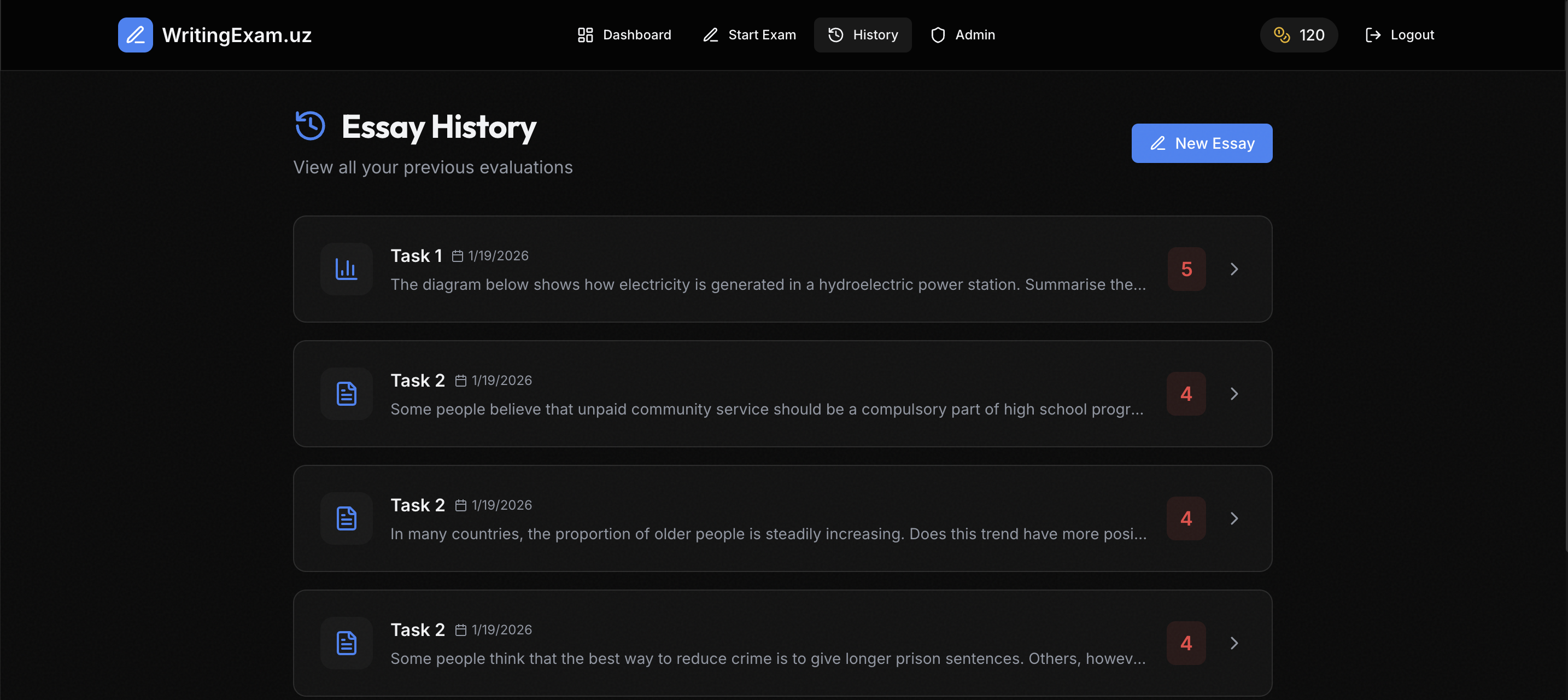1568x700 pixels.
Task: Click the WritingExam.uz pencil logo icon
Action: pyautogui.click(x=135, y=34)
